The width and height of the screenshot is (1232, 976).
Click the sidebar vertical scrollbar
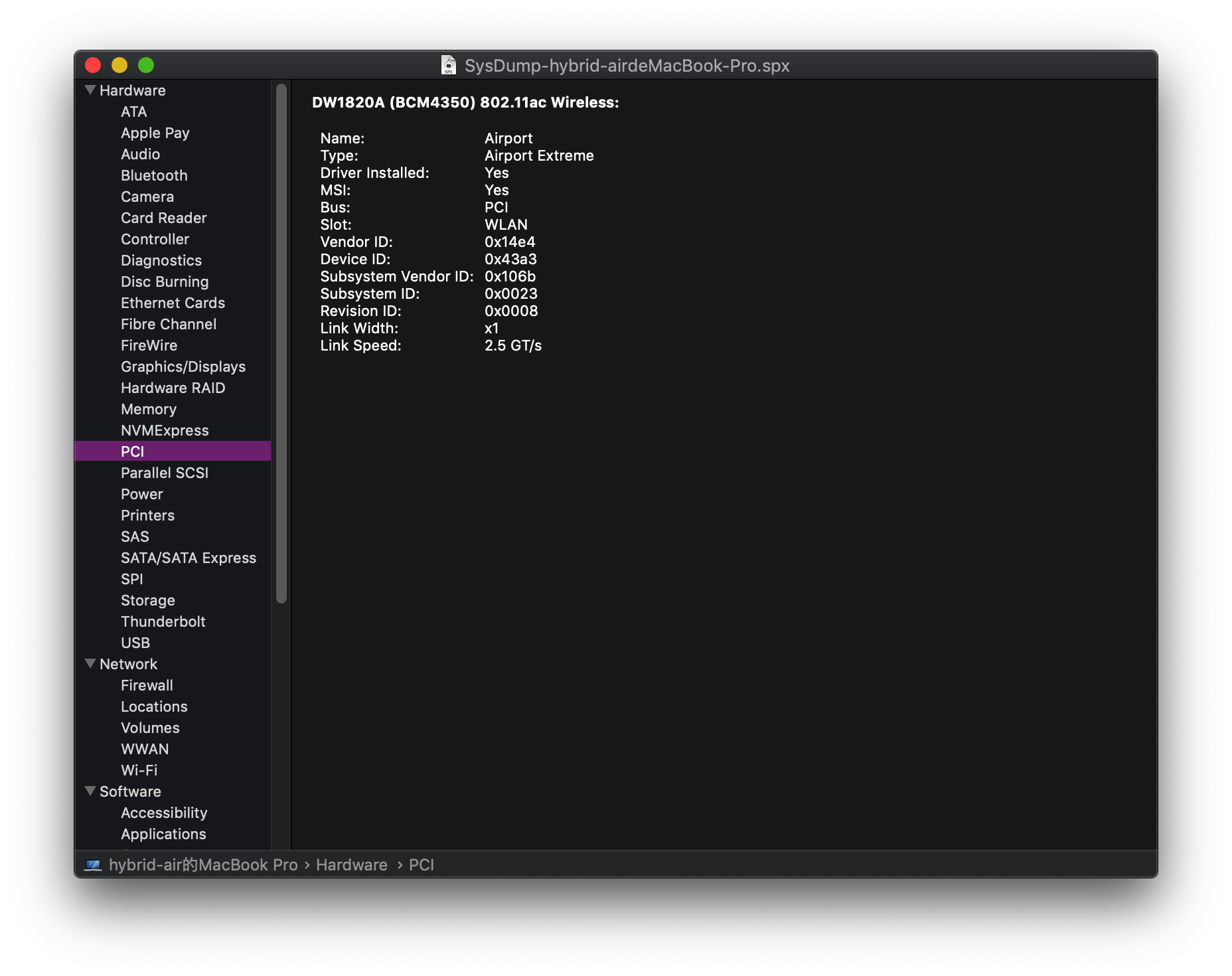click(281, 343)
